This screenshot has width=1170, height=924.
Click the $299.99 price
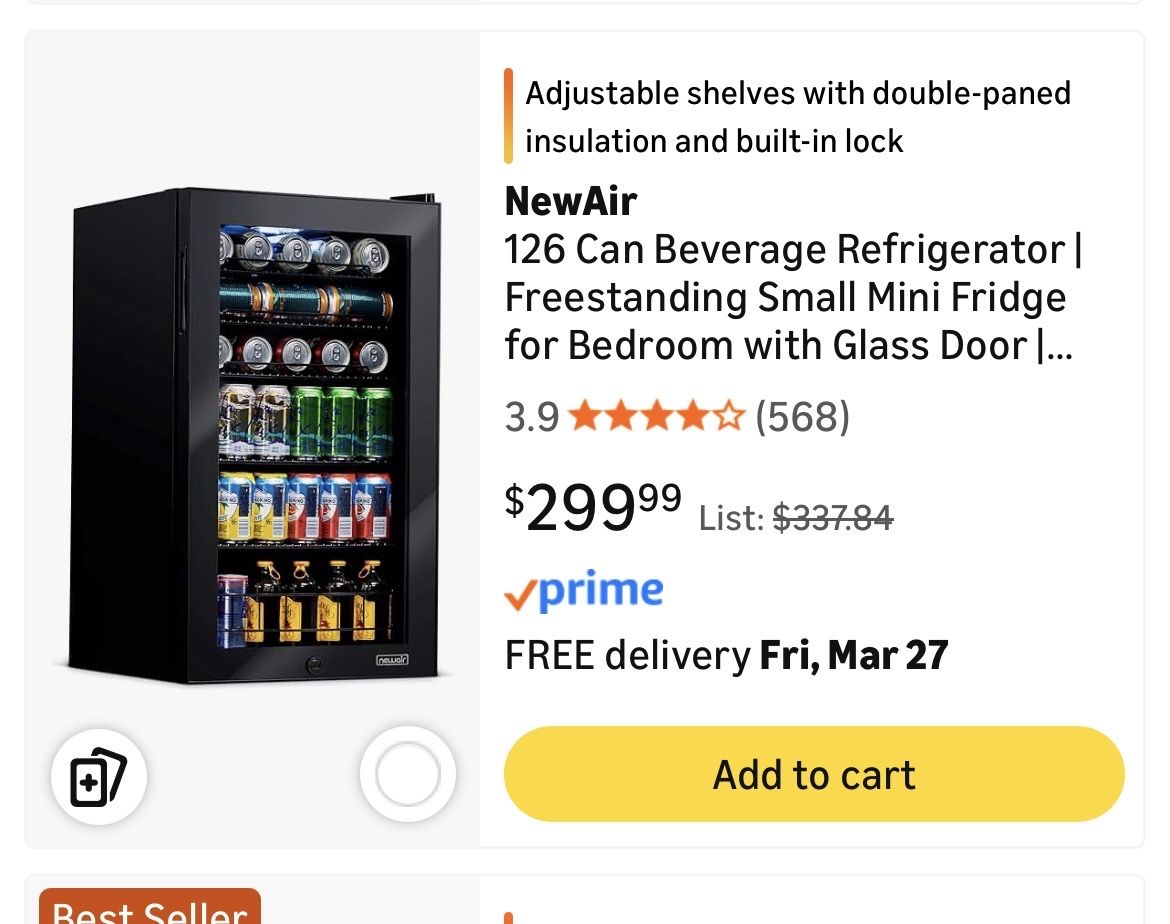coord(593,507)
